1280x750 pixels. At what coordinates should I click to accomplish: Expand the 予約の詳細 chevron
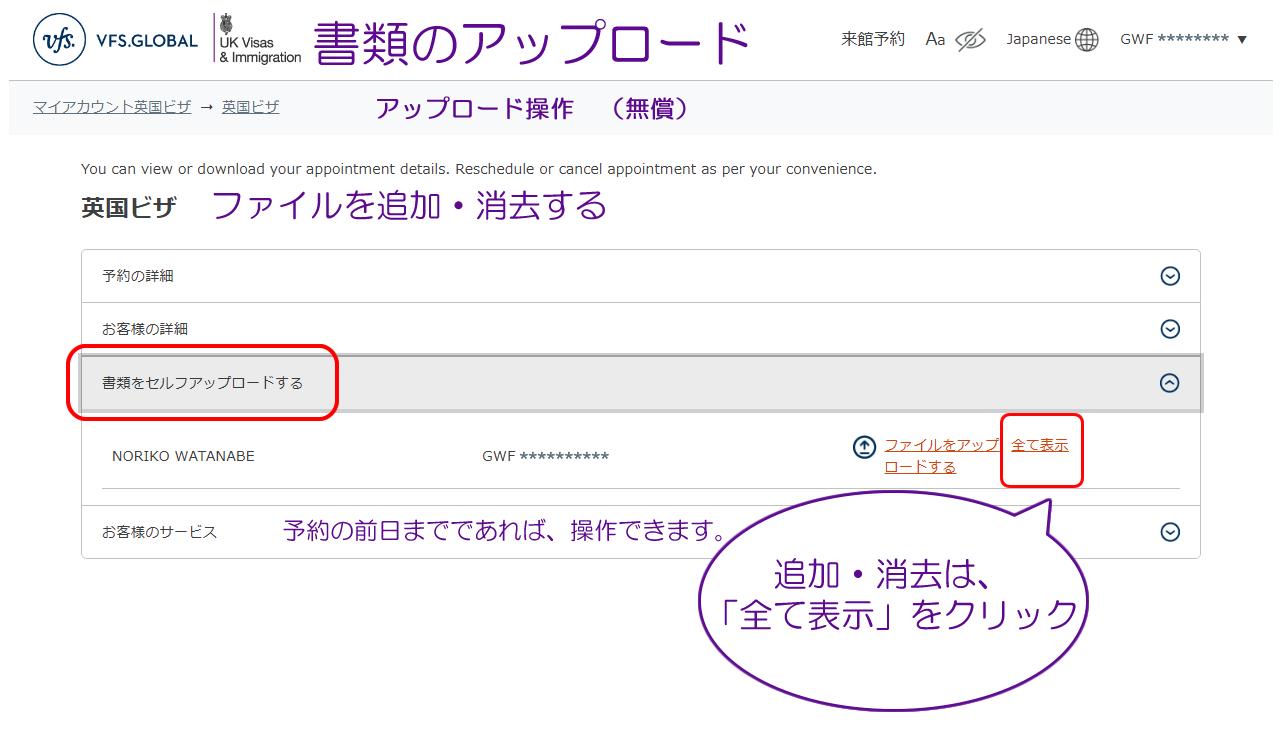point(1170,277)
